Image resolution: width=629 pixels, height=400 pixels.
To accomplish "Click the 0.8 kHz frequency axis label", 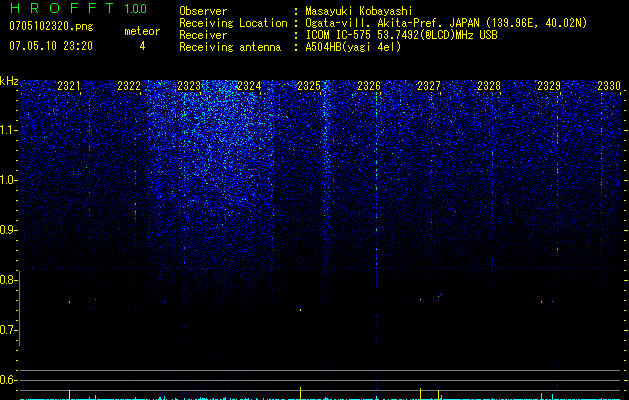I will (x=8, y=280).
